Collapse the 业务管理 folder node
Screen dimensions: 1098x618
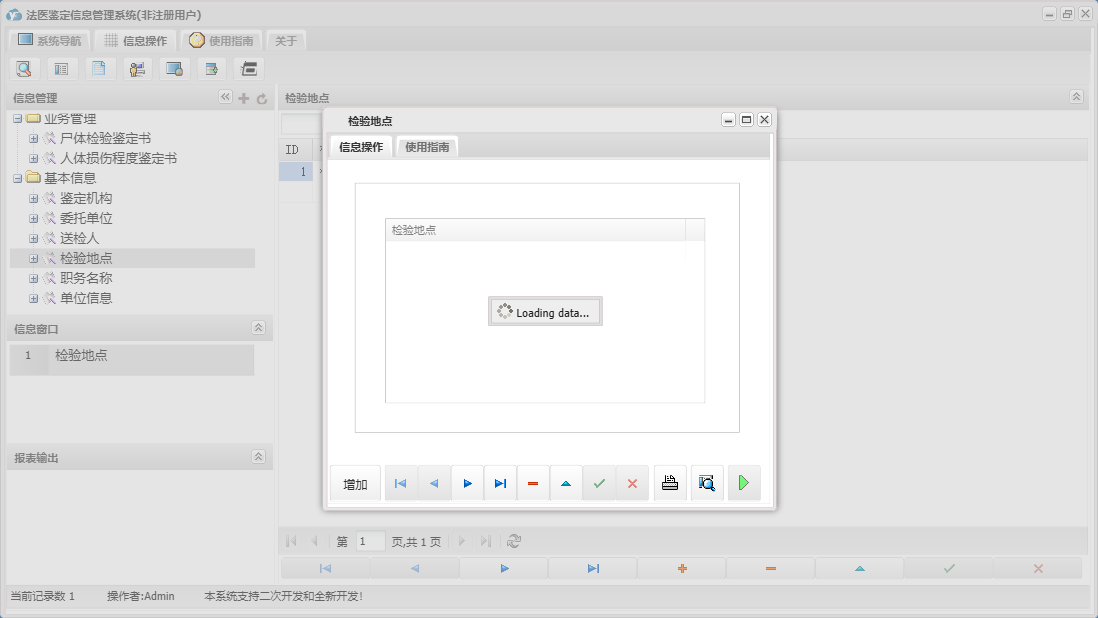17,119
